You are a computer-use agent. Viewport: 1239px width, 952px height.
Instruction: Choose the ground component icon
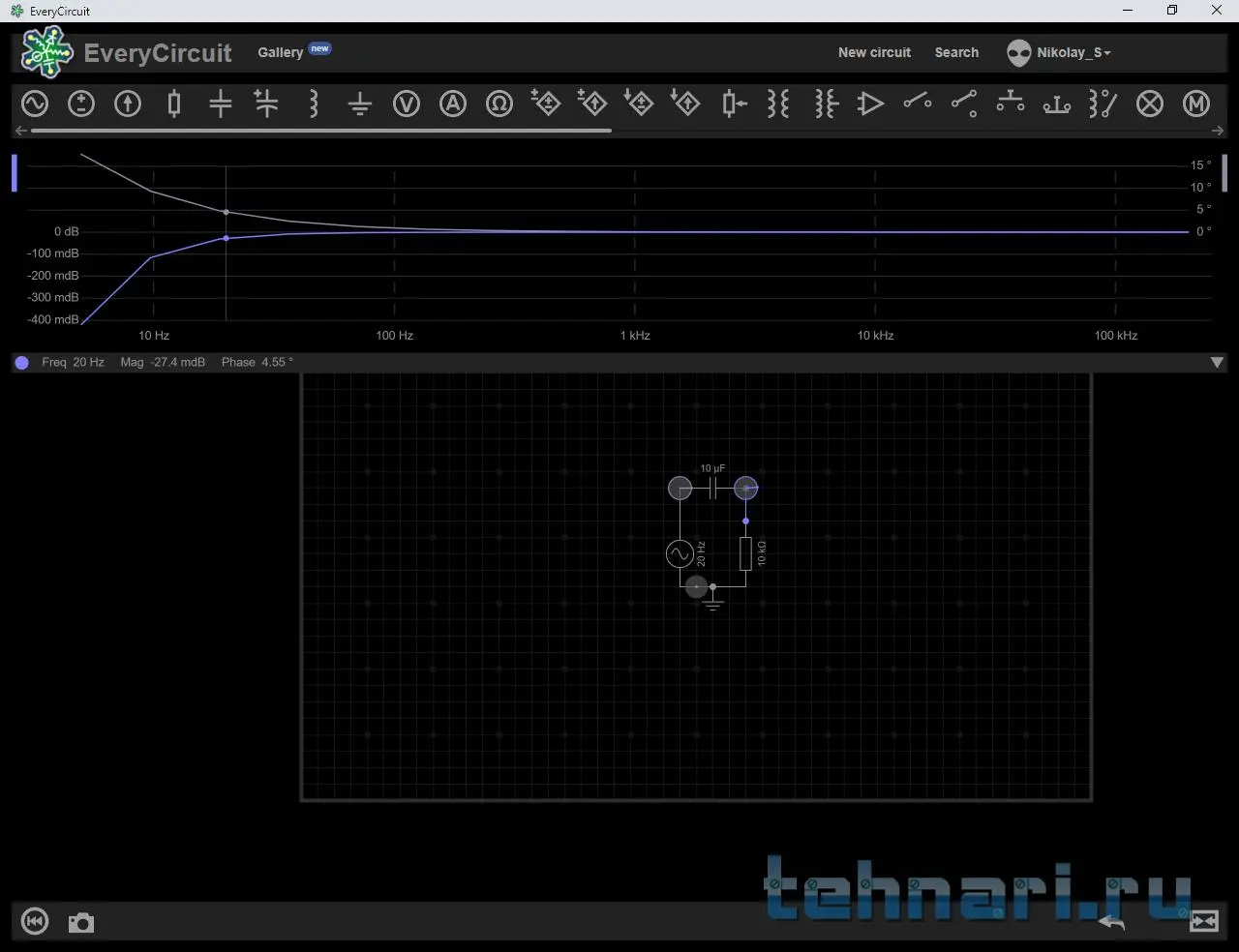tap(360, 104)
